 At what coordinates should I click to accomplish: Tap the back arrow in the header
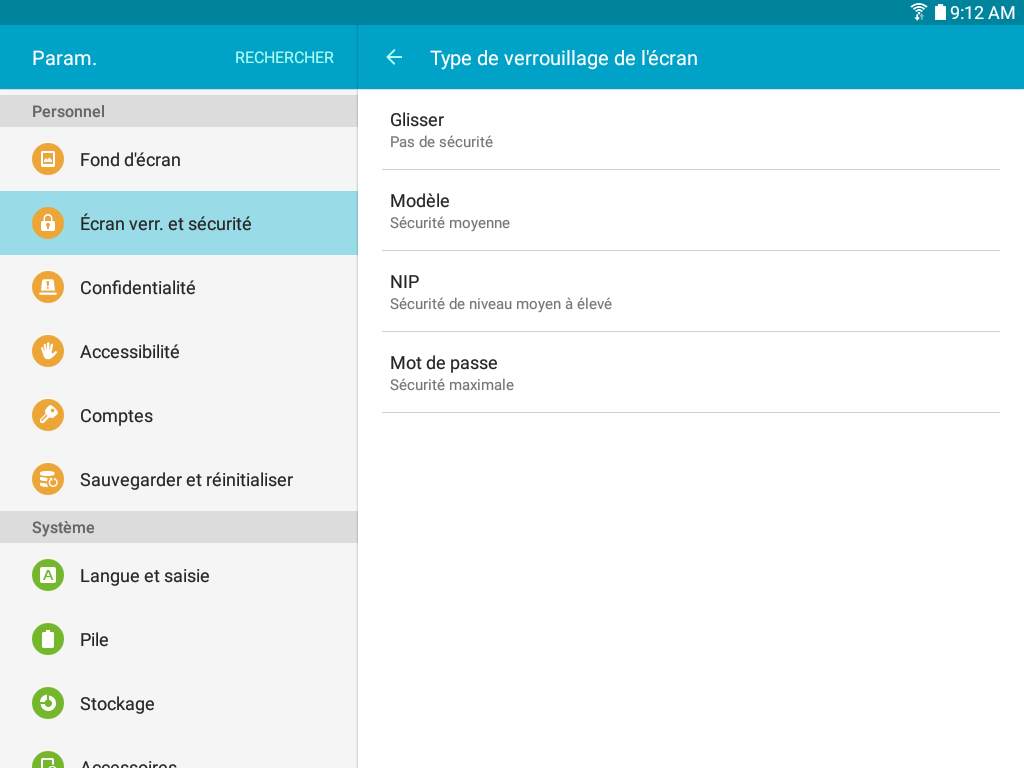394,57
